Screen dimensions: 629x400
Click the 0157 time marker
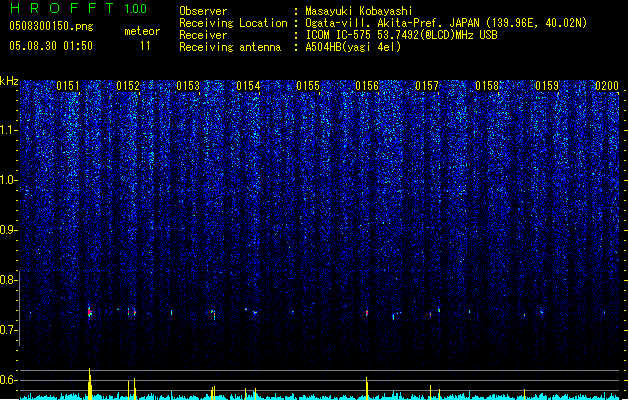pos(427,86)
